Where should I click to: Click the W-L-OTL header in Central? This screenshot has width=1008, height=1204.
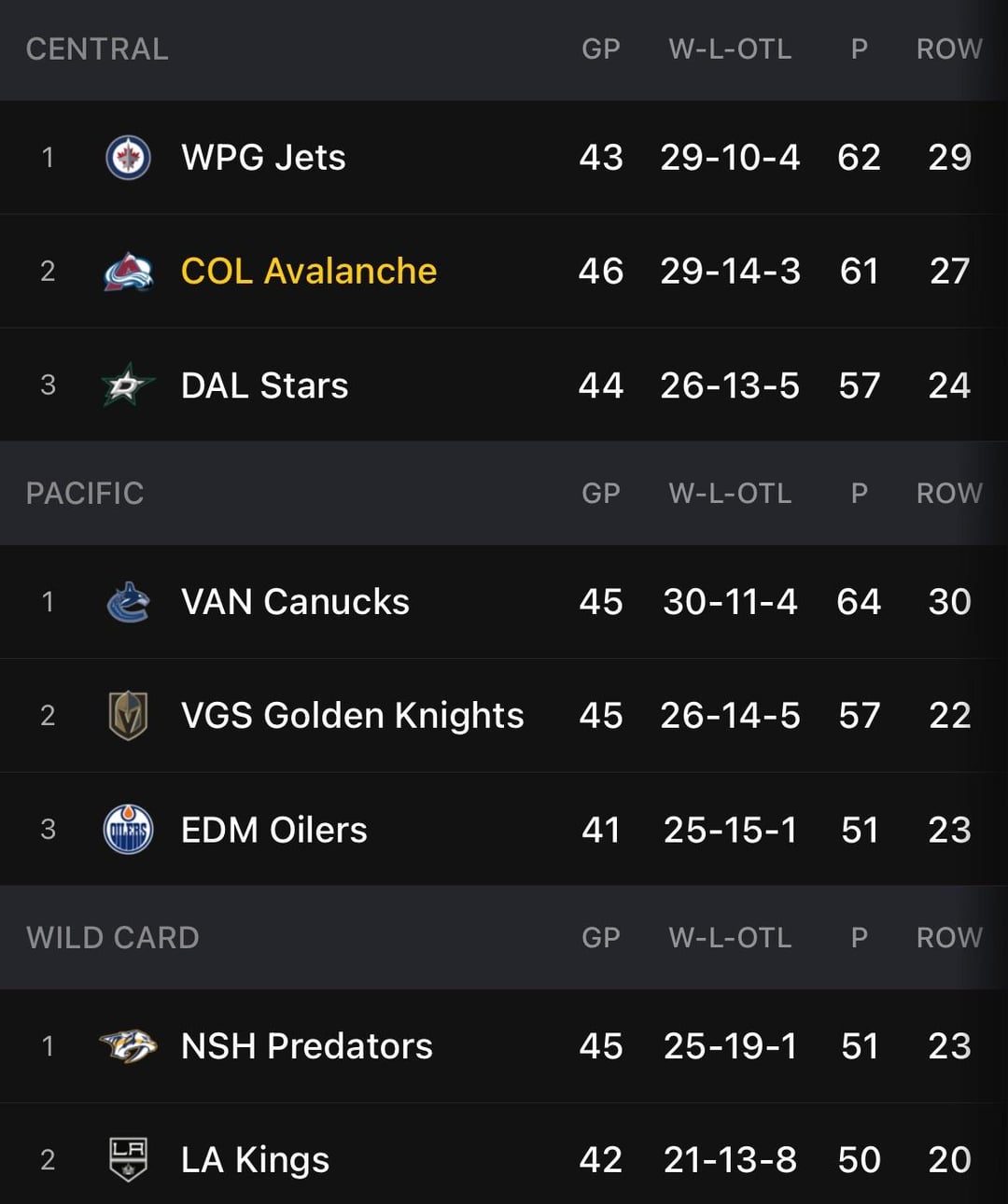click(x=730, y=49)
